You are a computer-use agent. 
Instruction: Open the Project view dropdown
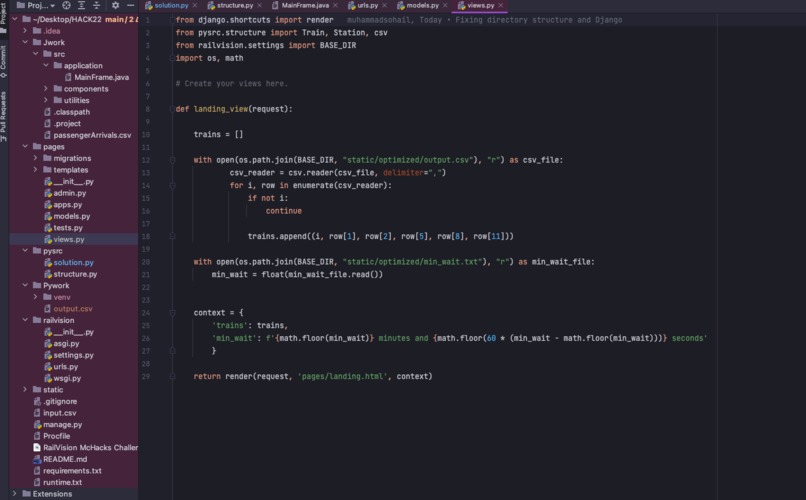coord(35,5)
